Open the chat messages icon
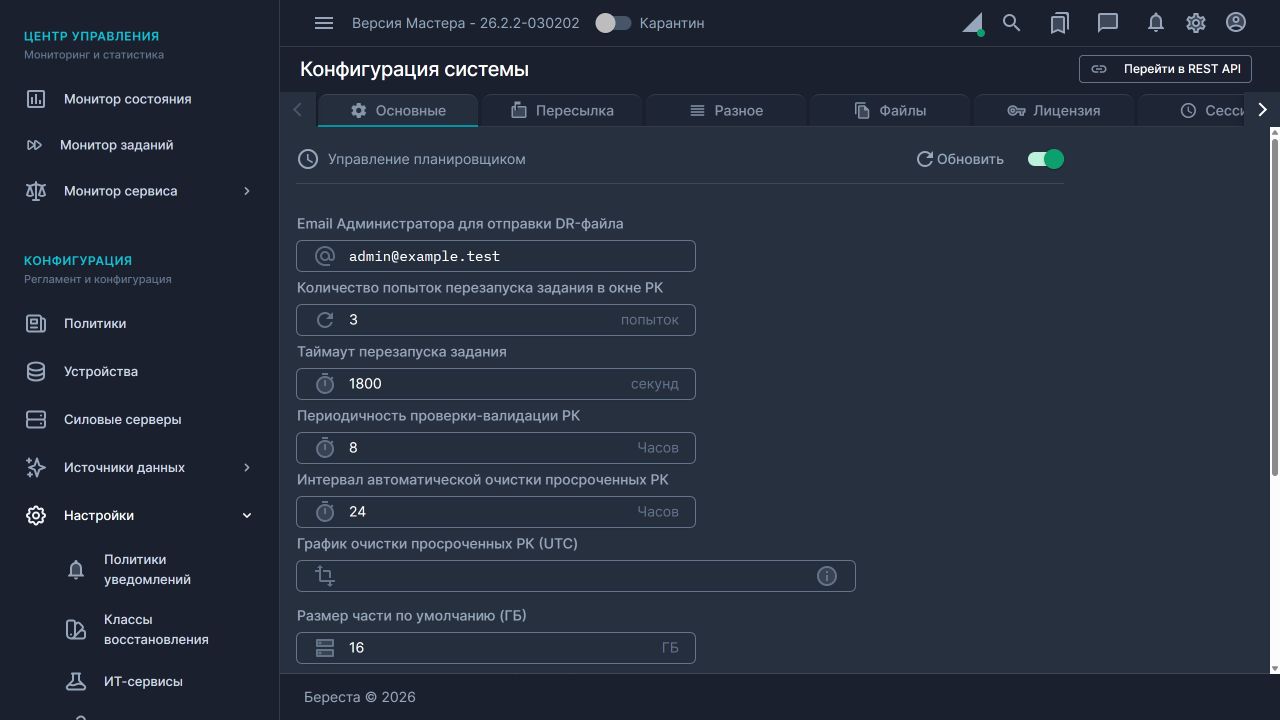Viewport: 1280px width, 720px height. click(1107, 23)
